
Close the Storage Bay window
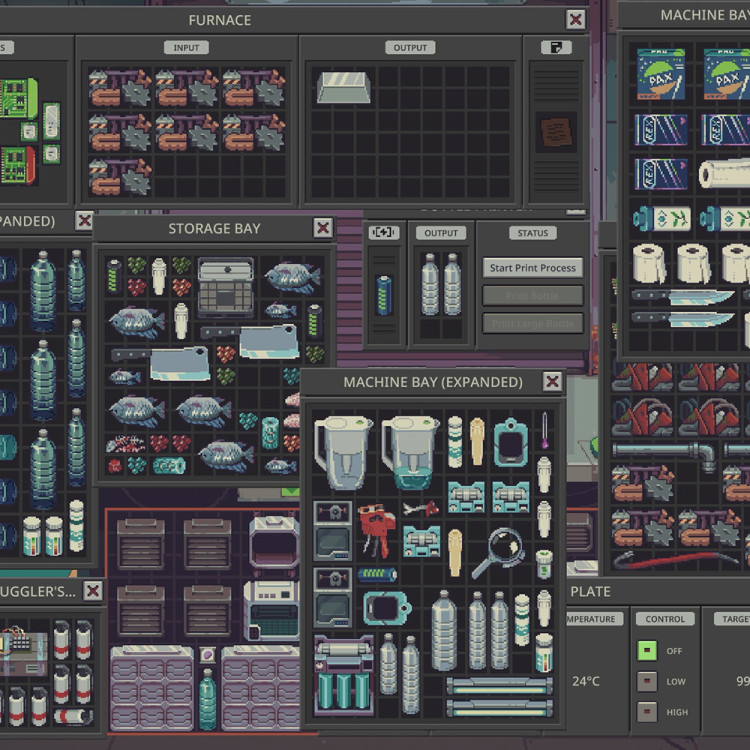click(323, 228)
